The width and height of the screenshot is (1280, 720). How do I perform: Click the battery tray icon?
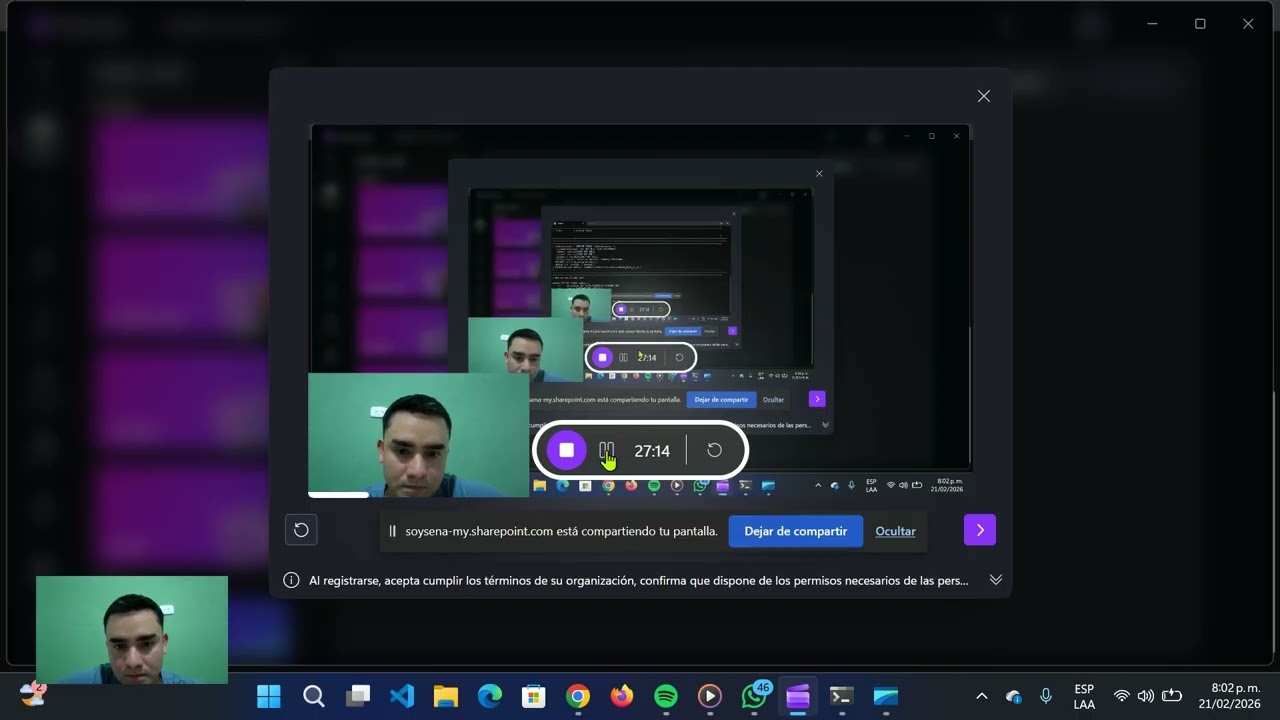[1172, 696]
